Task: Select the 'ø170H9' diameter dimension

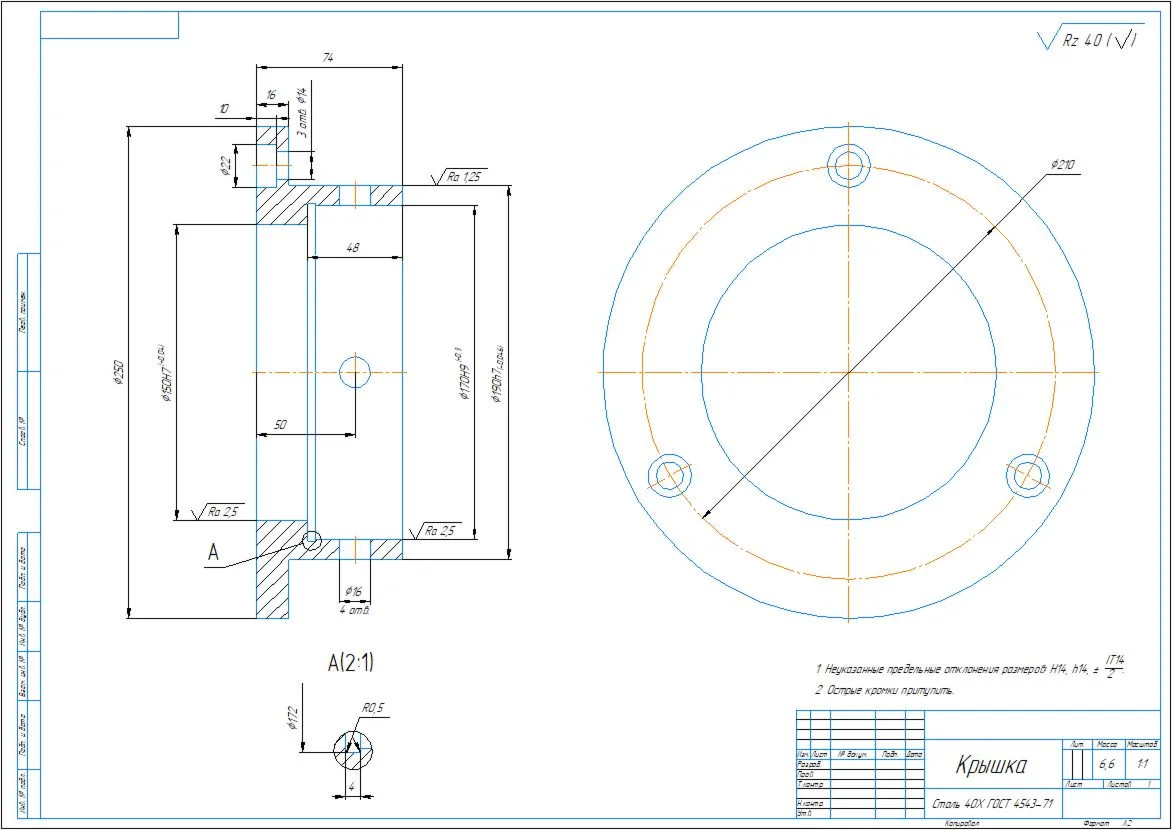Action: [x=461, y=374]
